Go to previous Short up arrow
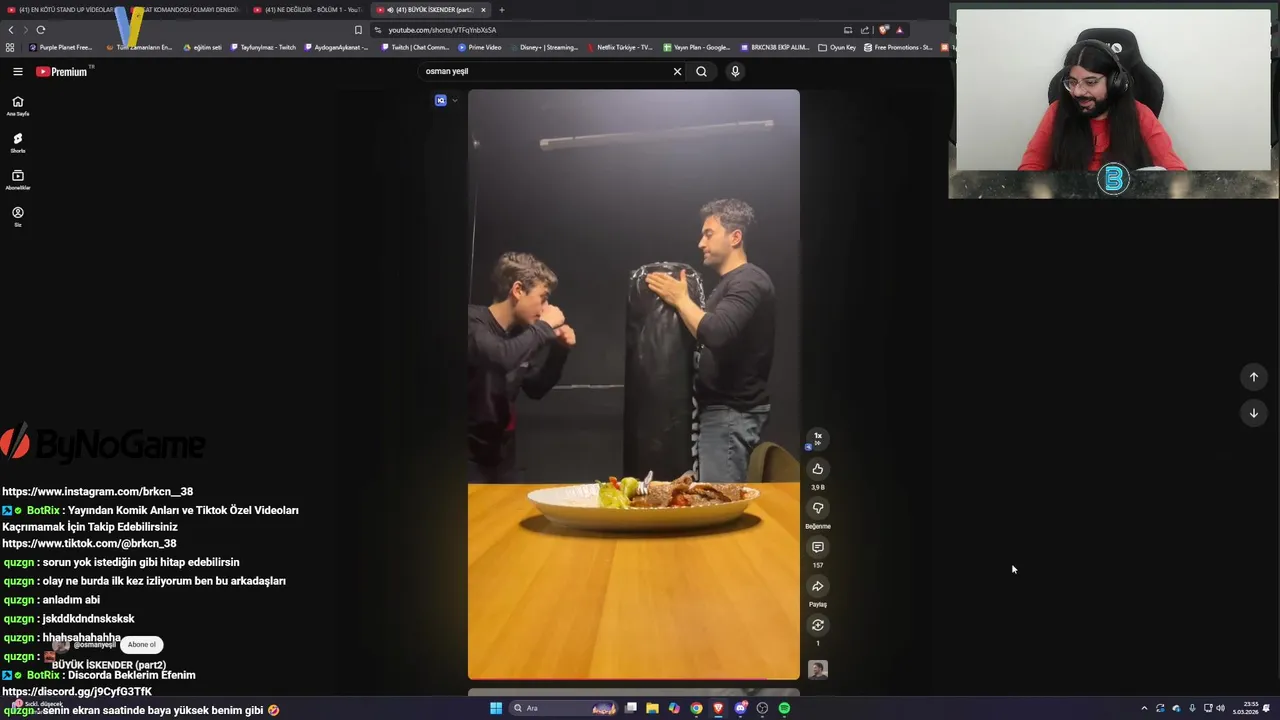 click(1254, 377)
